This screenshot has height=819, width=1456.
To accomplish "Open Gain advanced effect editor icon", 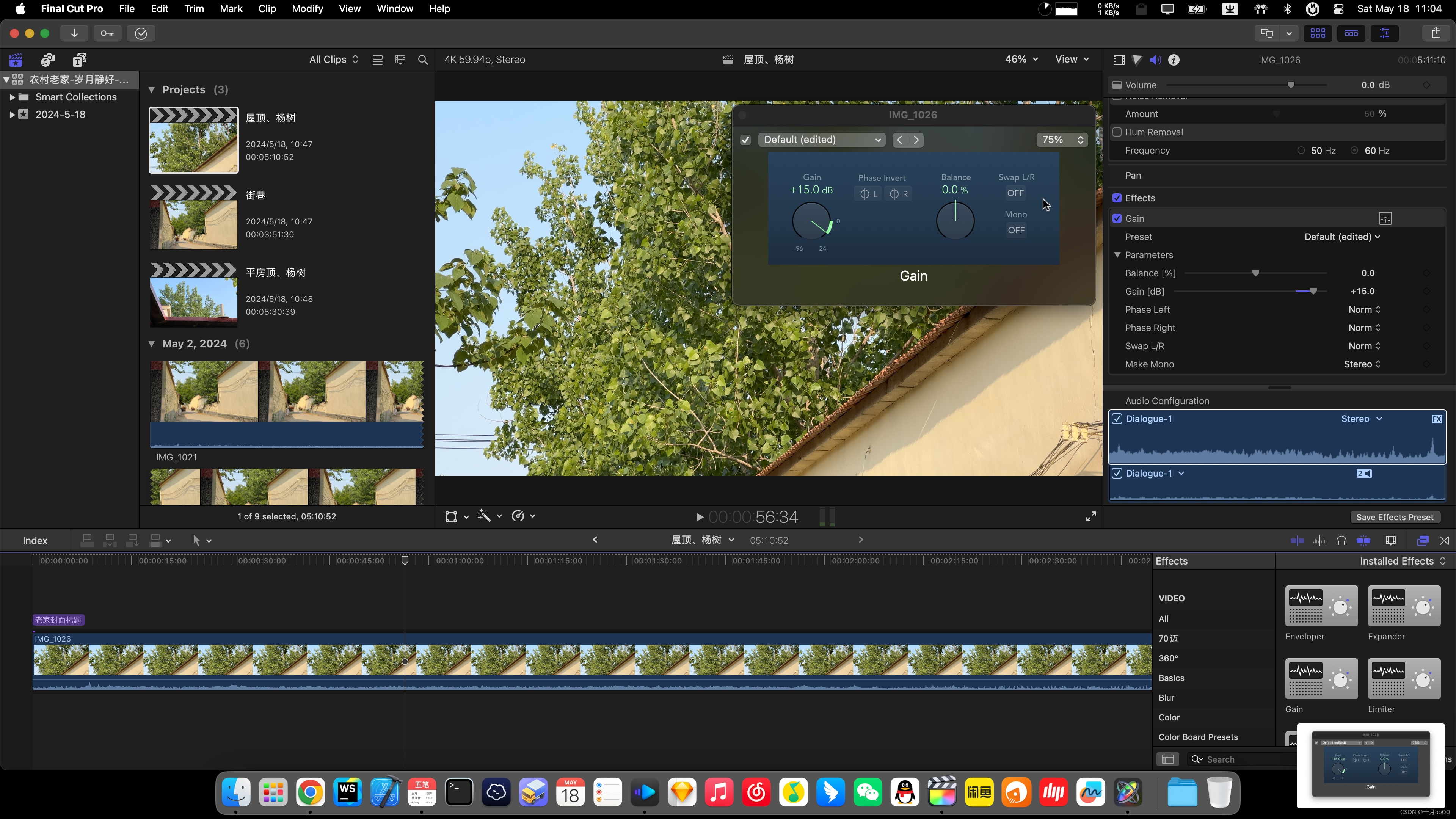I will pyautogui.click(x=1385, y=219).
